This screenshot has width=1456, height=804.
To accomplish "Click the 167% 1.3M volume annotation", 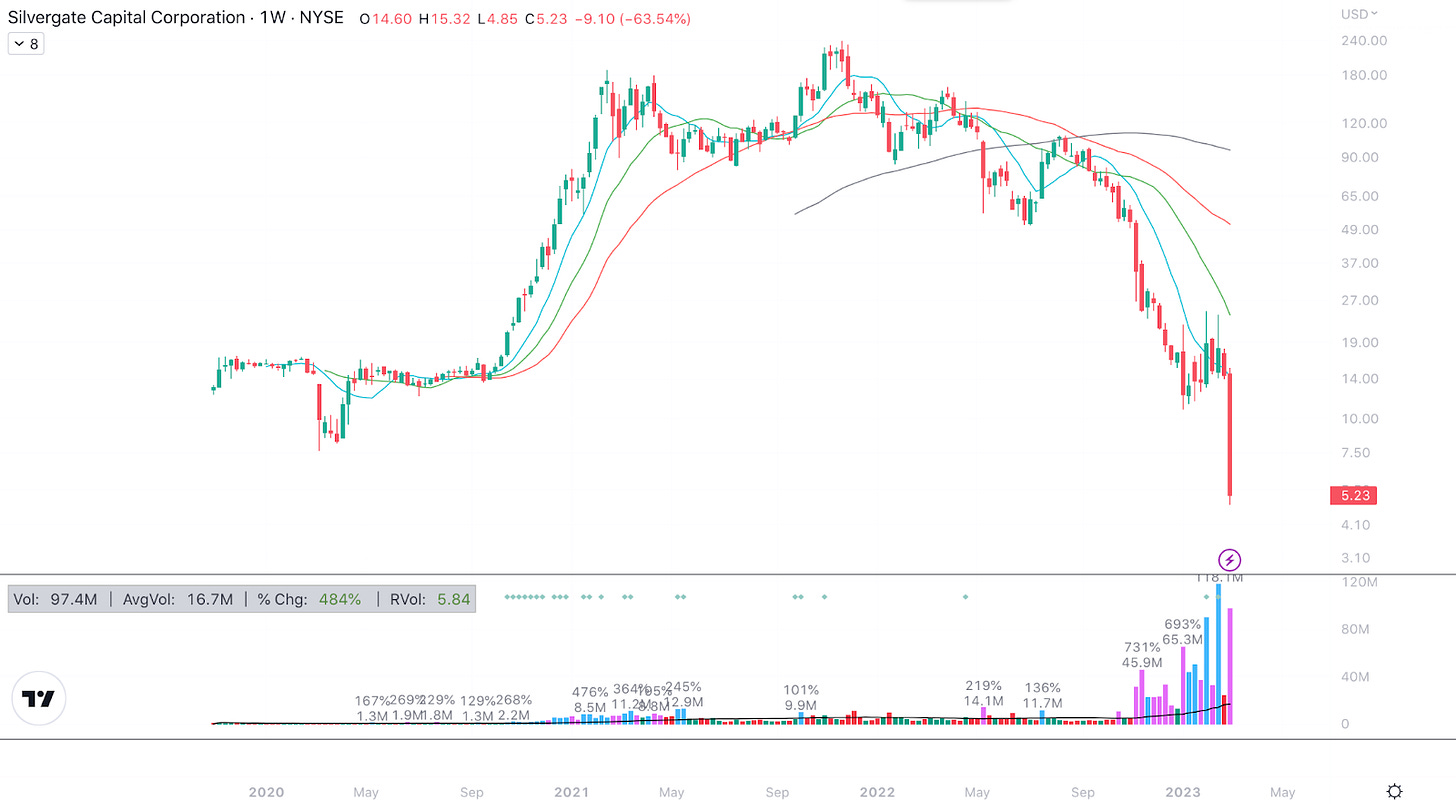I will click(372, 708).
